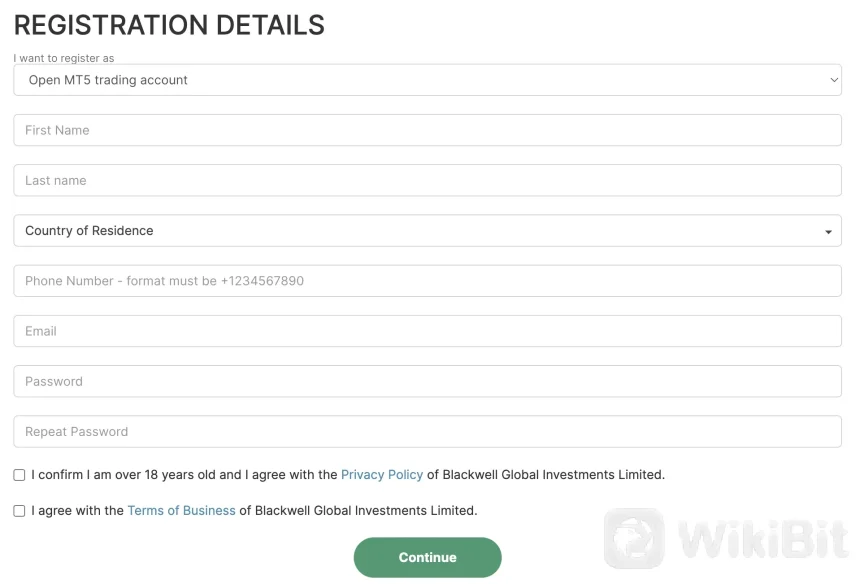
Task: Click the Password field
Action: point(427,382)
